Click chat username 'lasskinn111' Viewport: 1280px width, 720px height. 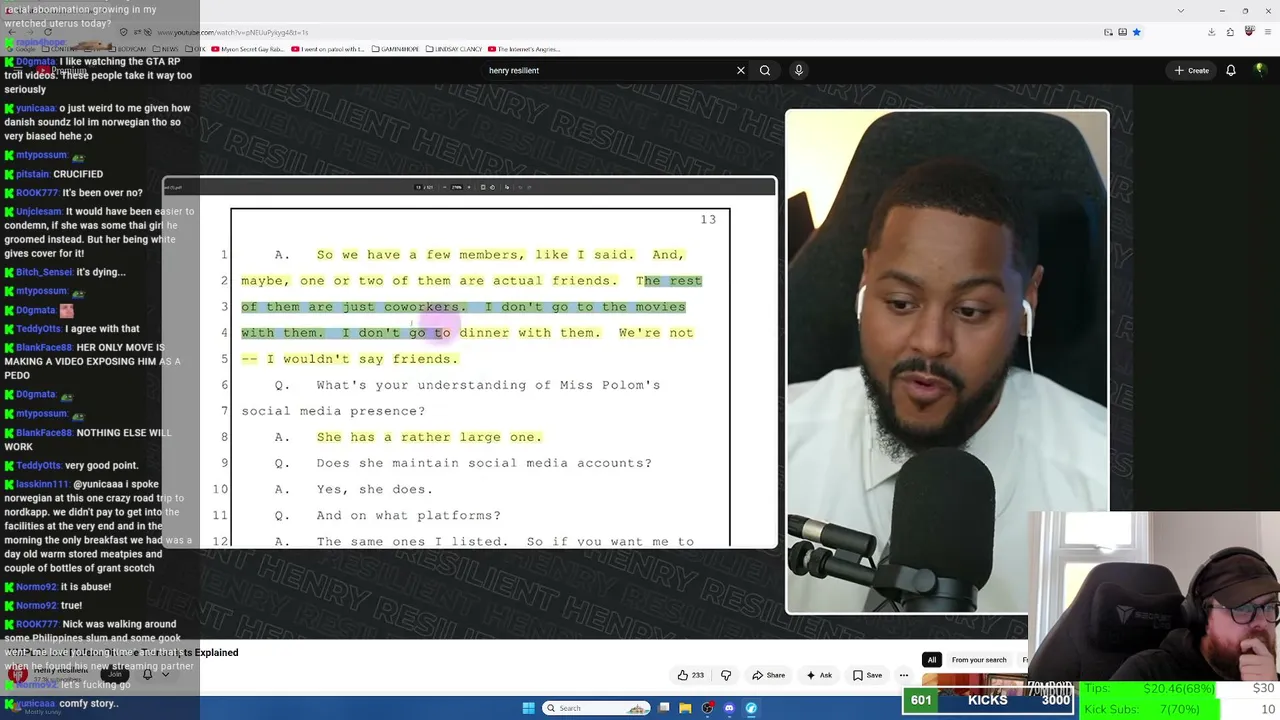41,484
